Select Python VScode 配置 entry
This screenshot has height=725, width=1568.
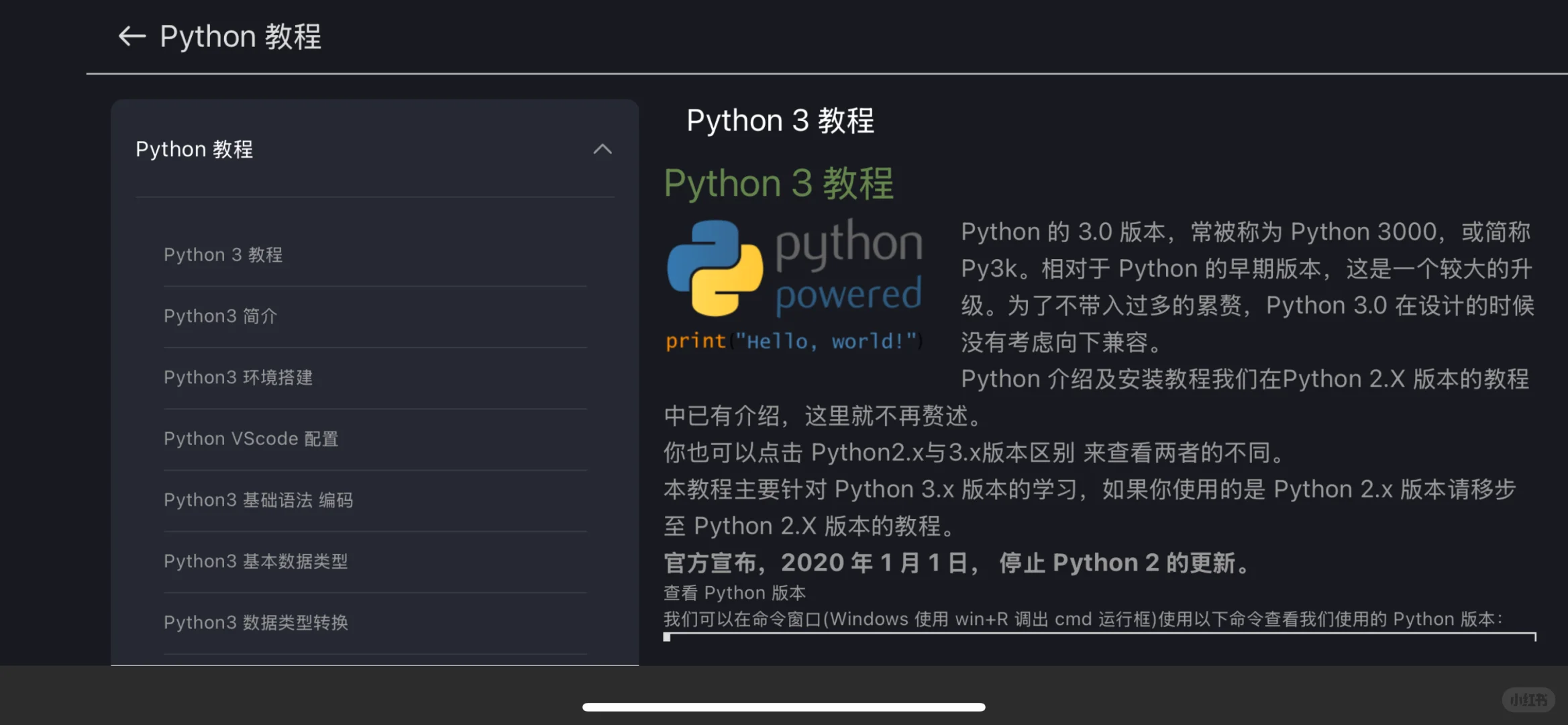tap(250, 438)
